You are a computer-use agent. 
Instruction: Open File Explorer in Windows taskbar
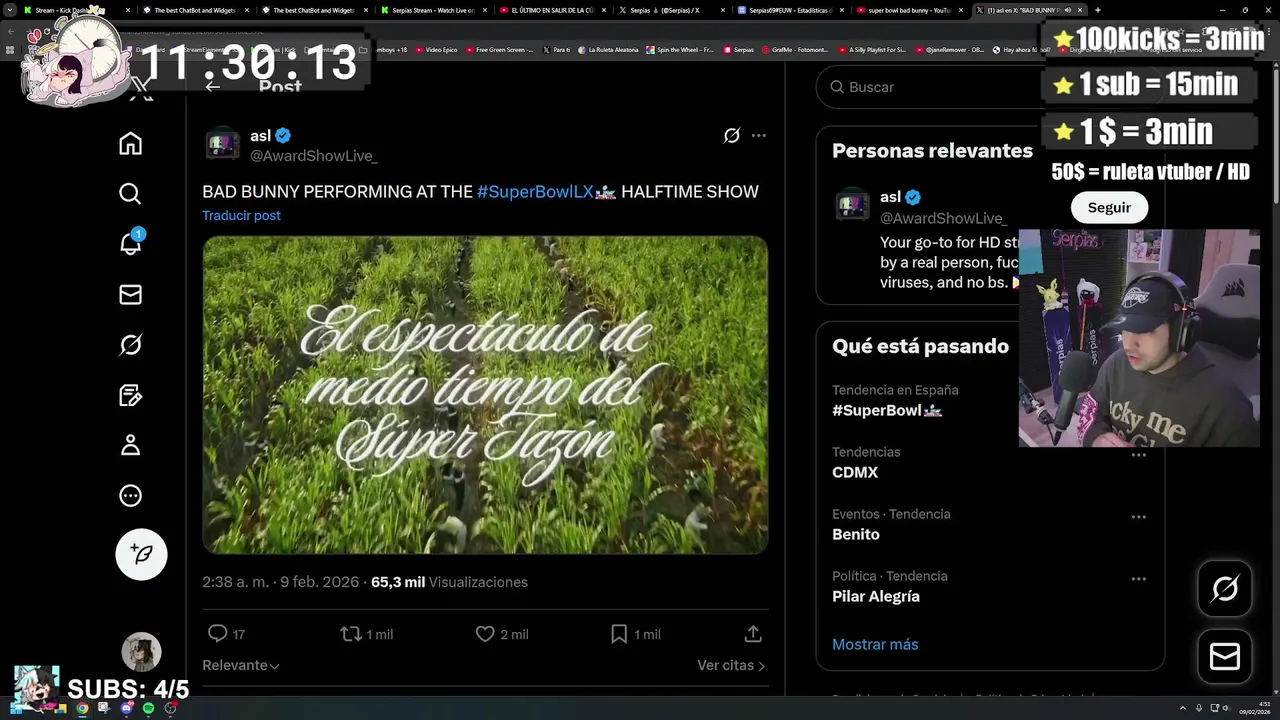60,708
